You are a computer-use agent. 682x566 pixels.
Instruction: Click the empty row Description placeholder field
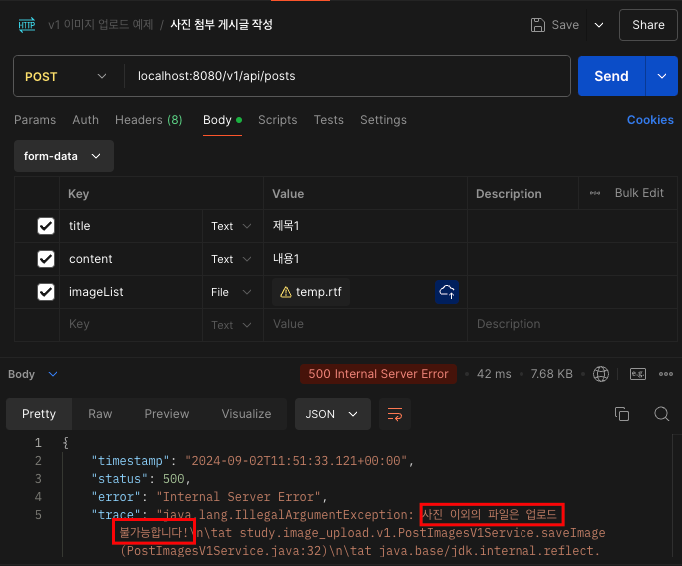572,325
